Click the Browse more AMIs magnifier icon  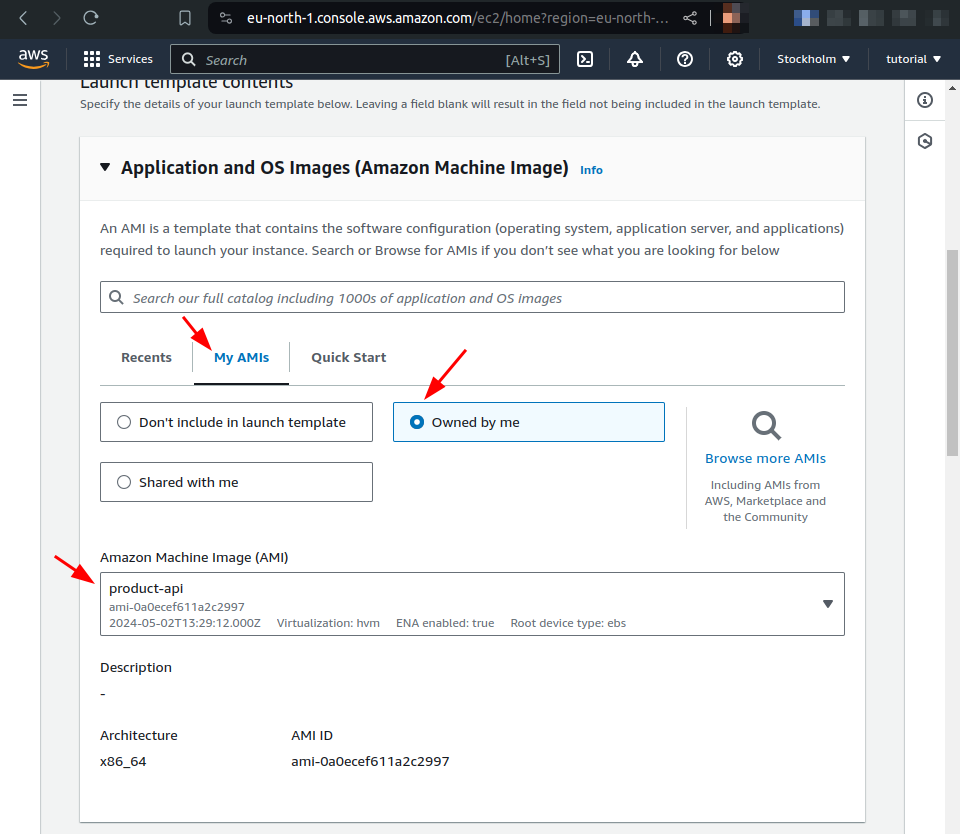tap(765, 426)
